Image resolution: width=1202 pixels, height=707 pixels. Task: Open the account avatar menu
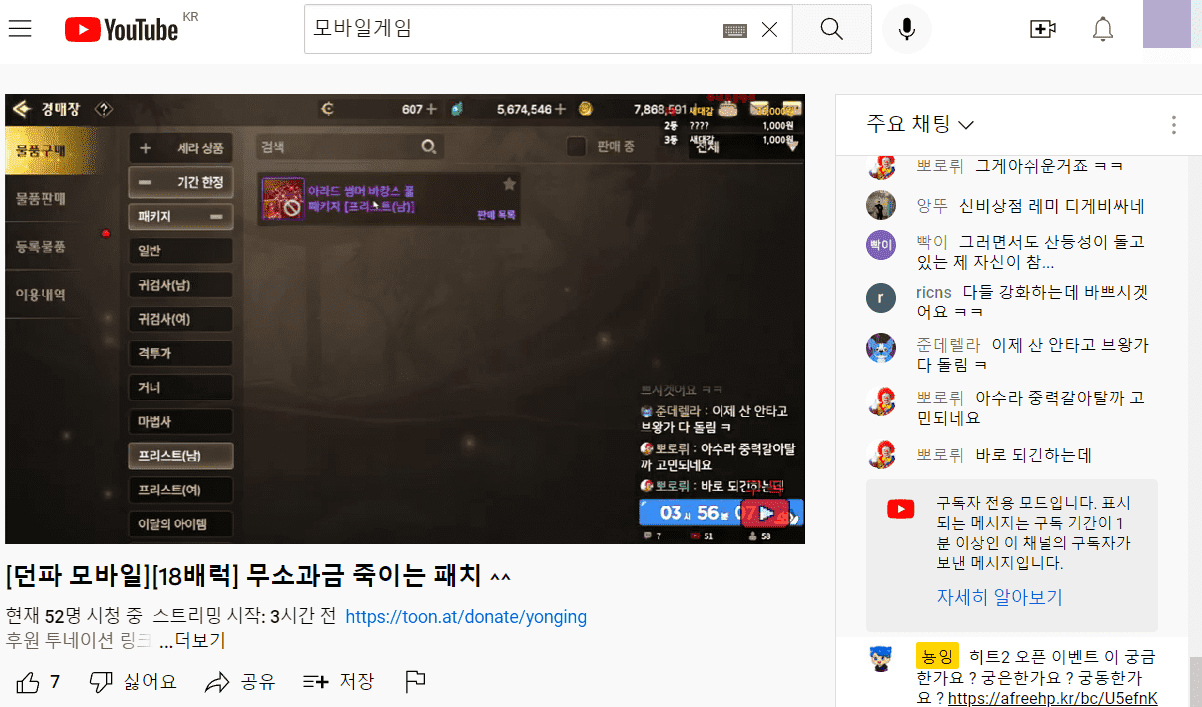click(x=1166, y=24)
